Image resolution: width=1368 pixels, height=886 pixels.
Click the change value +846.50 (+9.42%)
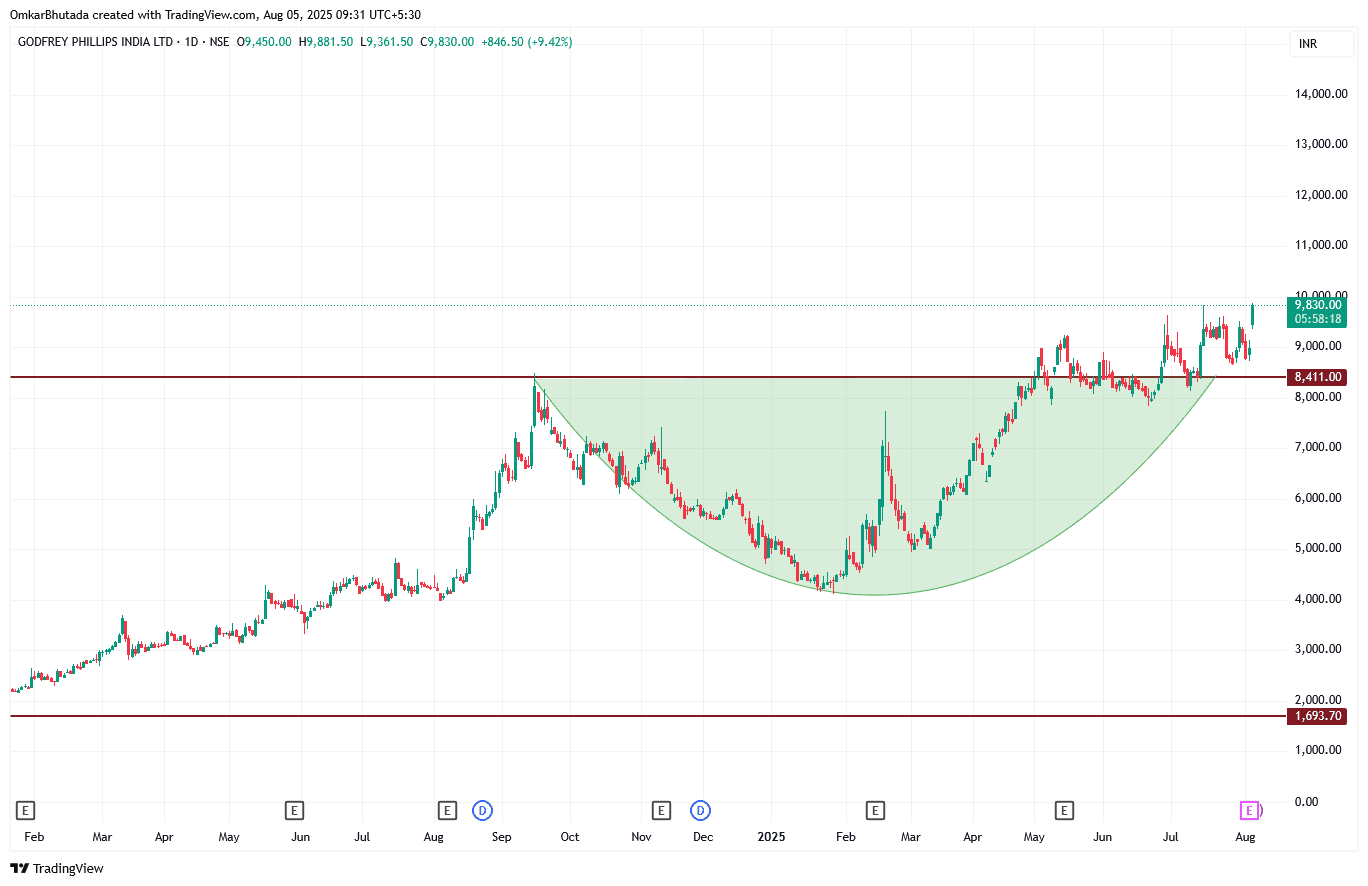click(x=527, y=42)
